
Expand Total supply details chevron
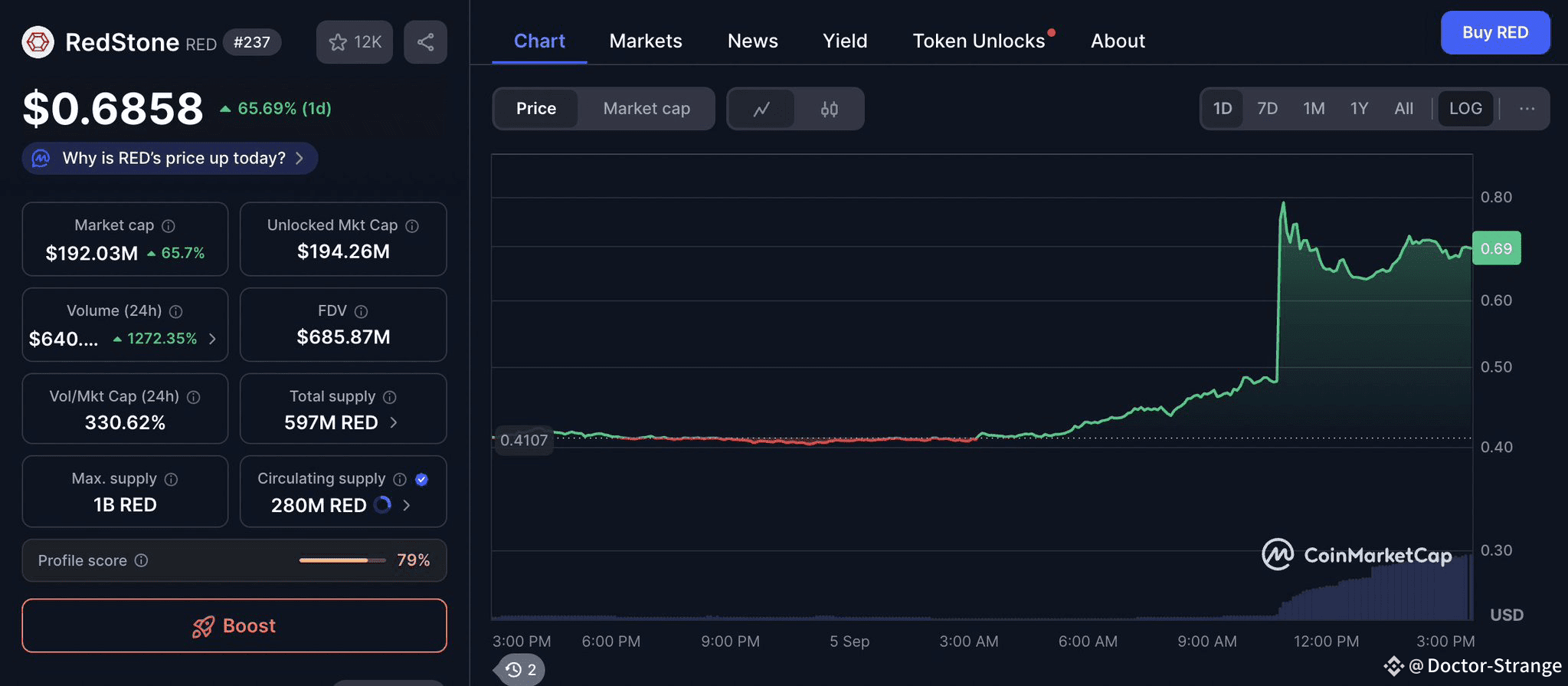pyautogui.click(x=394, y=422)
